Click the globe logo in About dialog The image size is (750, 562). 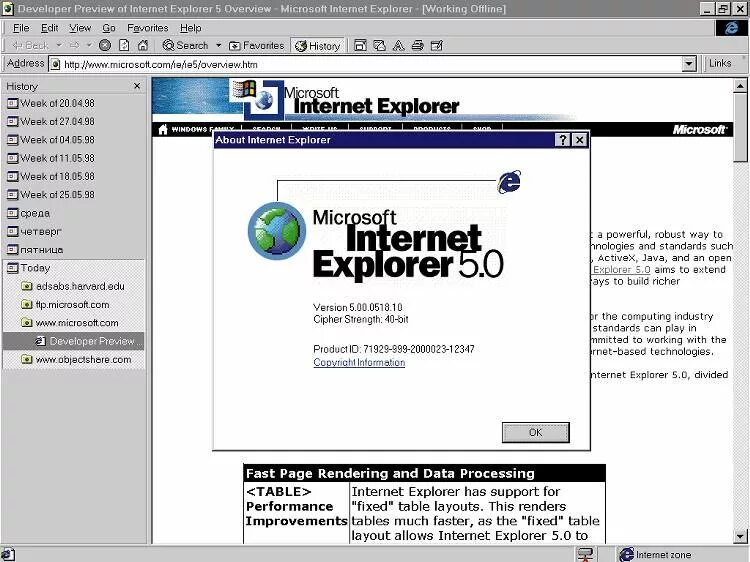pyautogui.click(x=277, y=231)
